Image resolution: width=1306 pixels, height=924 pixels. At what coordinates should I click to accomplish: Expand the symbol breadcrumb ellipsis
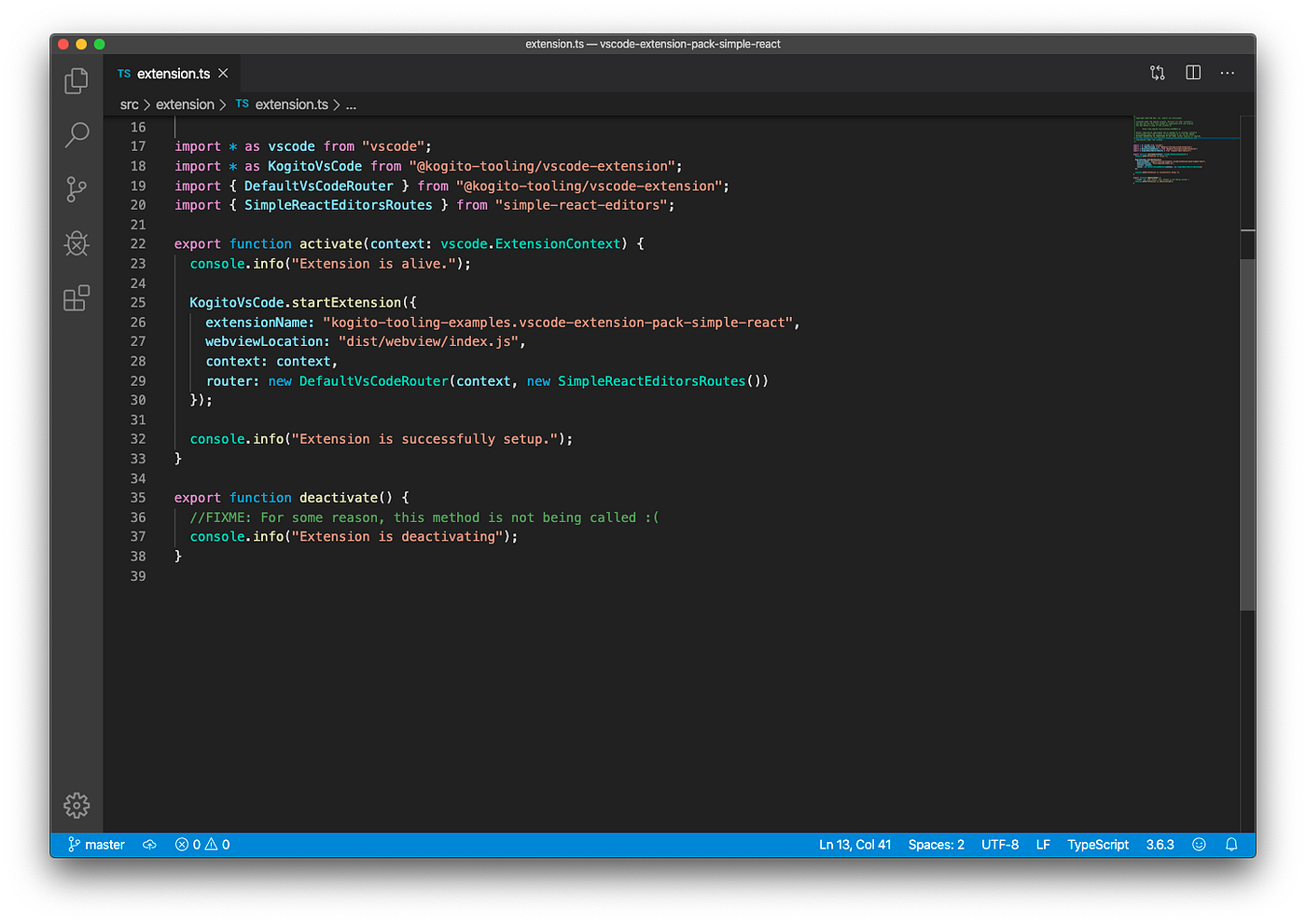pos(351,103)
